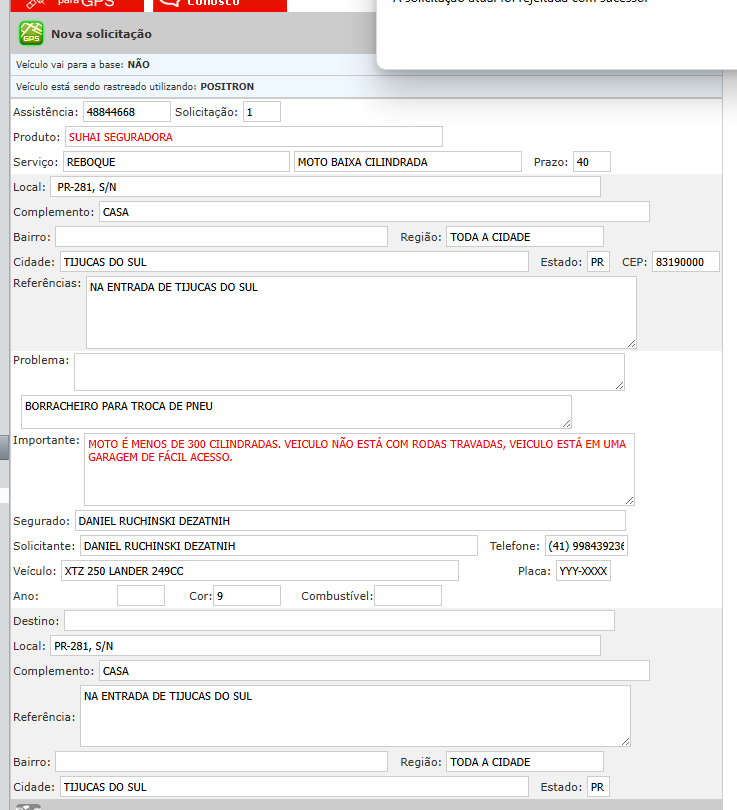
Task: Focus the empty Combustível field
Action: 408,596
